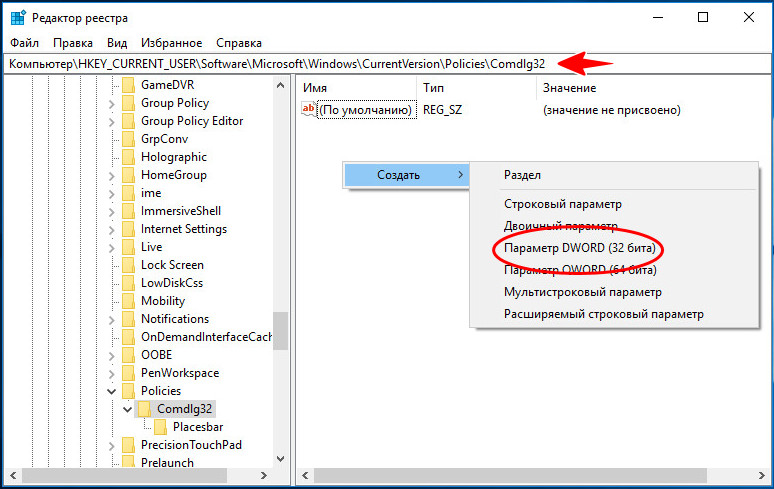Click the LowDiskCss folder icon
The image size is (774, 489).
tap(128, 283)
